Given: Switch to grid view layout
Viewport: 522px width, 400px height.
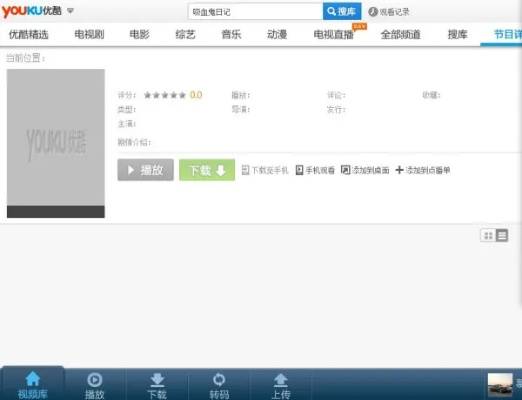Looking at the screenshot, I should (488, 236).
